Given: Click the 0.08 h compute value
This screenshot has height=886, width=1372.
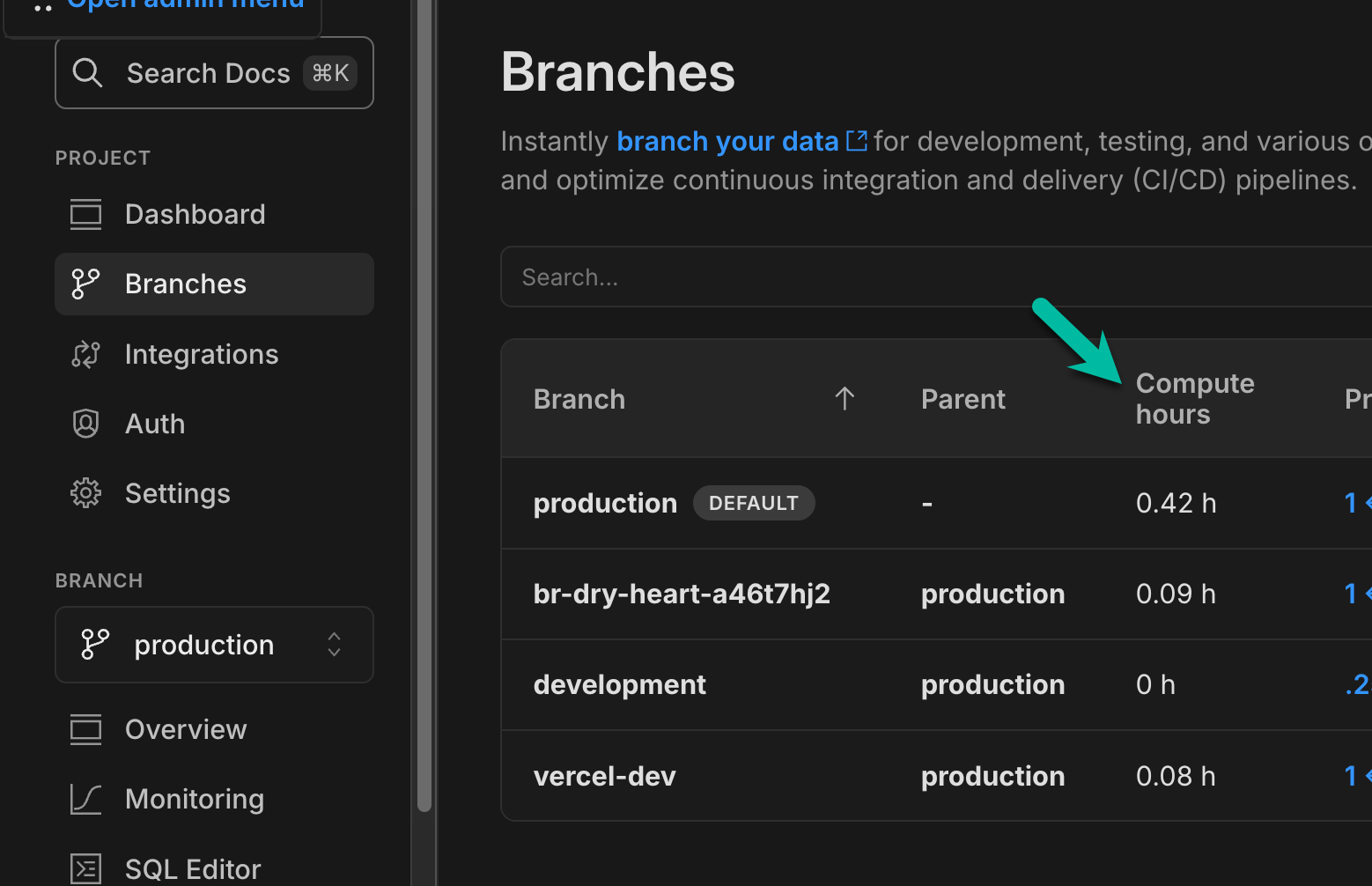Looking at the screenshot, I should [x=1176, y=776].
